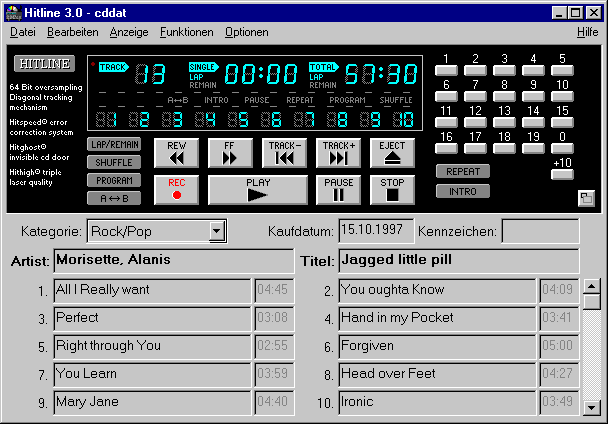Click the Titel field 'Jagged little pill'
The height and width of the screenshot is (424, 608).
point(459,261)
